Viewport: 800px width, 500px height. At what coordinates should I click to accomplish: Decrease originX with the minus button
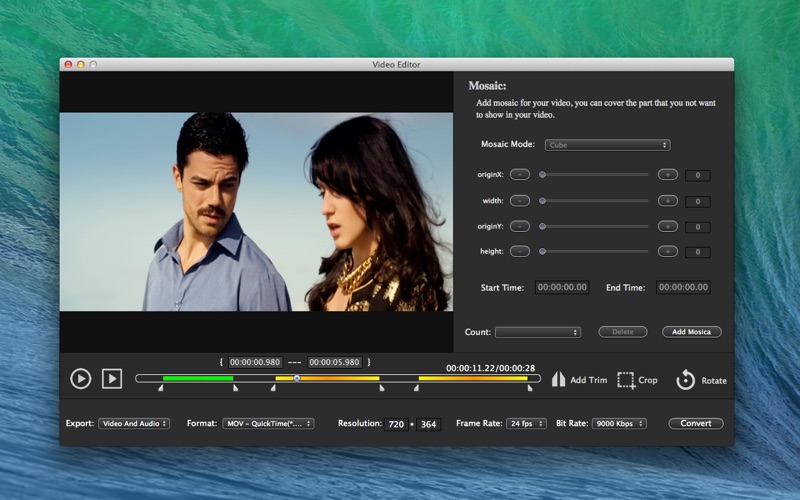tap(519, 174)
